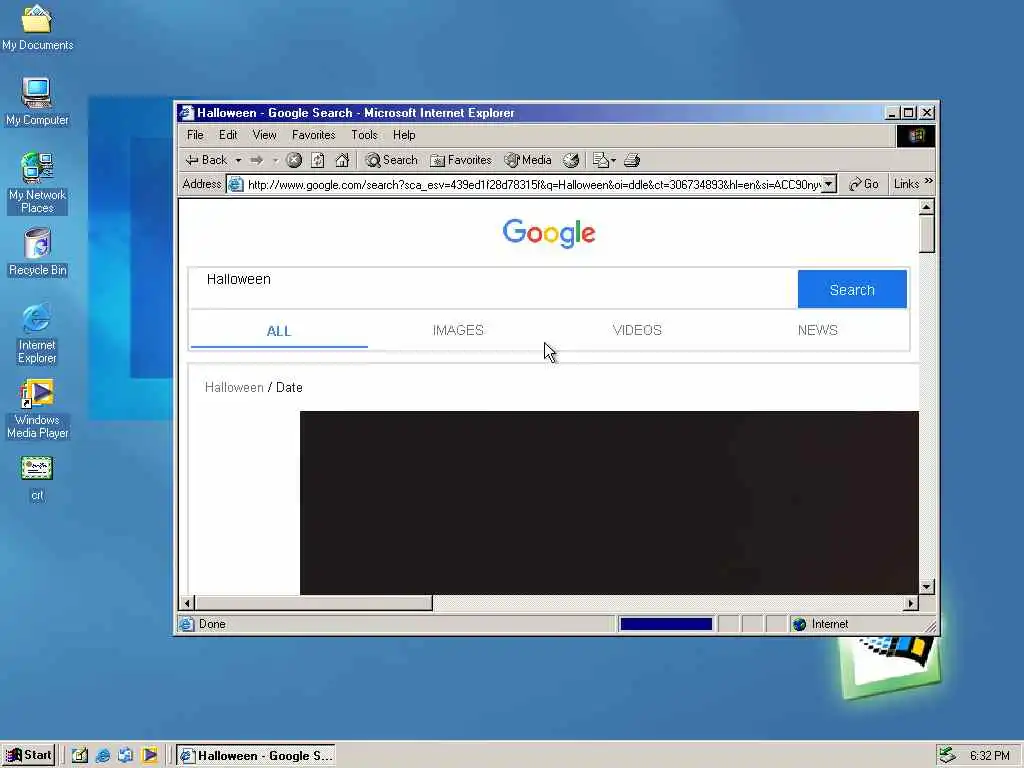Image resolution: width=1024 pixels, height=768 pixels.
Task: Select the My Documents desktop icon
Action: [37, 27]
